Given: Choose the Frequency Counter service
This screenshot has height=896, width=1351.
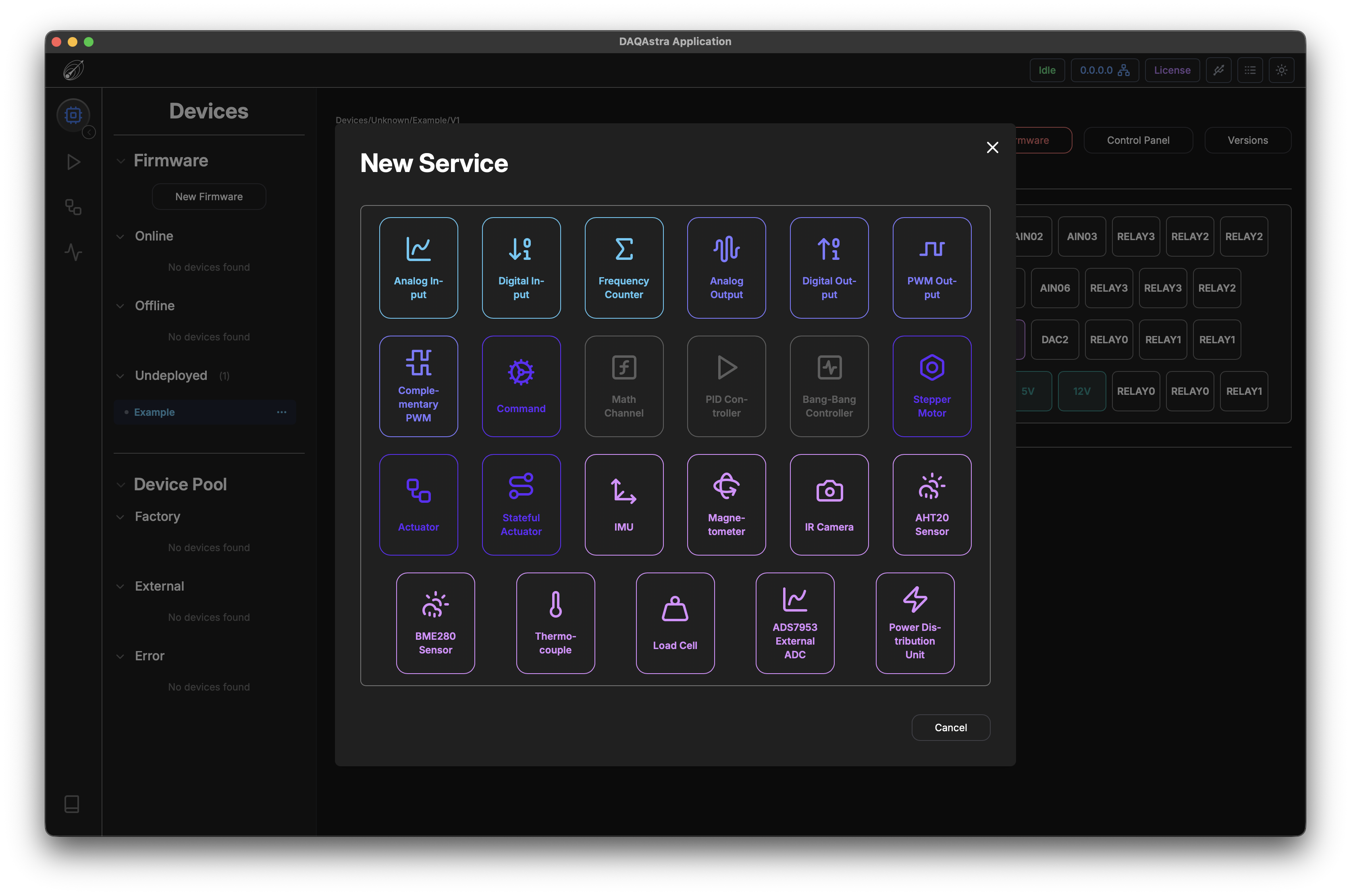Looking at the screenshot, I should pyautogui.click(x=624, y=268).
